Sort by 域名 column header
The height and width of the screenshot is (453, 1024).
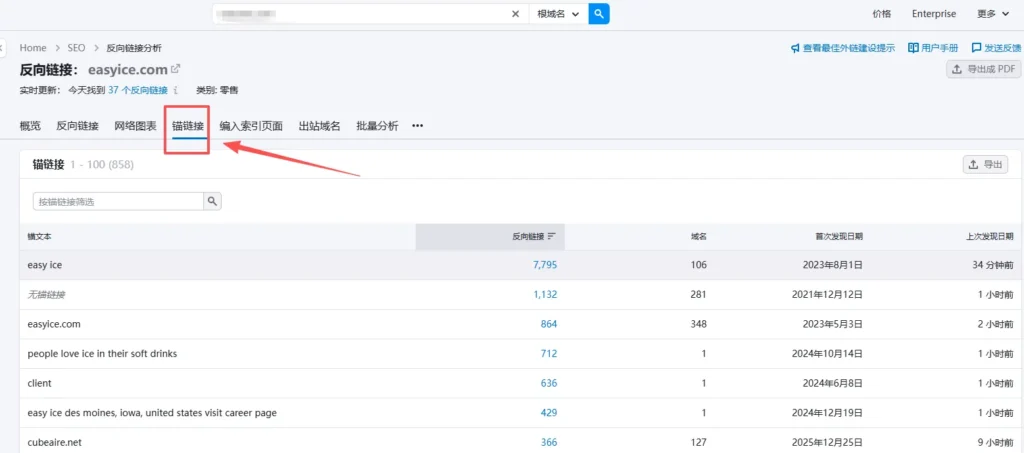[x=699, y=236]
